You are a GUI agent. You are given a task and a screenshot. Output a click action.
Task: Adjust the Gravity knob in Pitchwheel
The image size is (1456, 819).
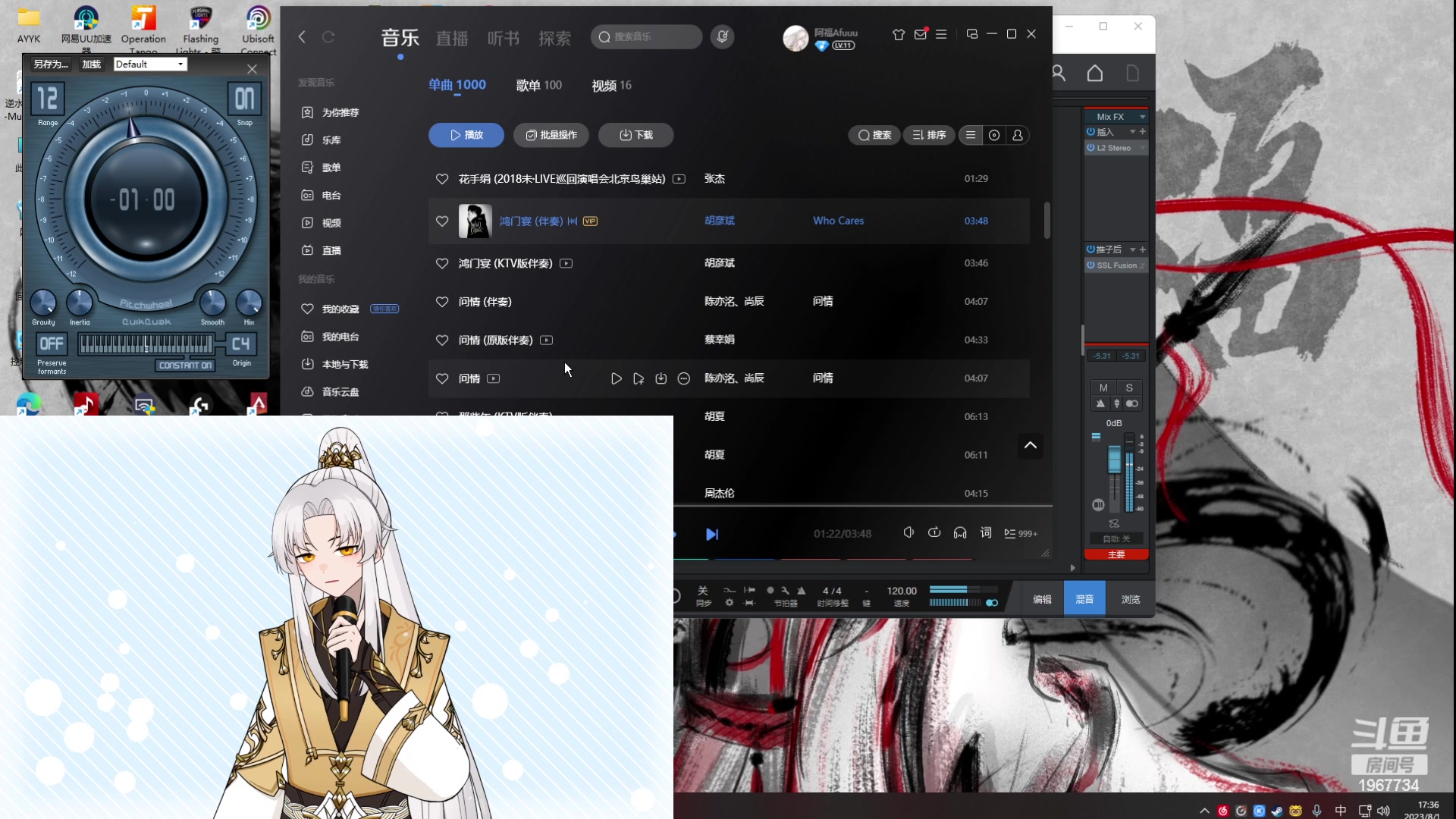[x=43, y=303]
